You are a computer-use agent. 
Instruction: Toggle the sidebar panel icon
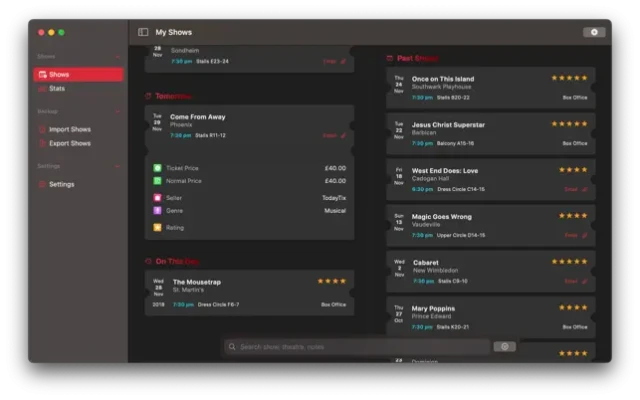(x=143, y=32)
